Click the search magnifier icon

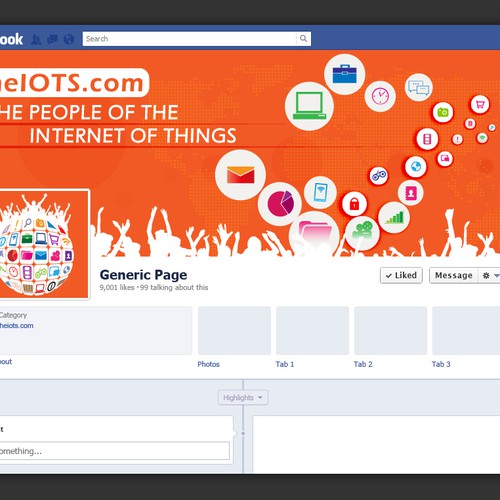(x=303, y=39)
